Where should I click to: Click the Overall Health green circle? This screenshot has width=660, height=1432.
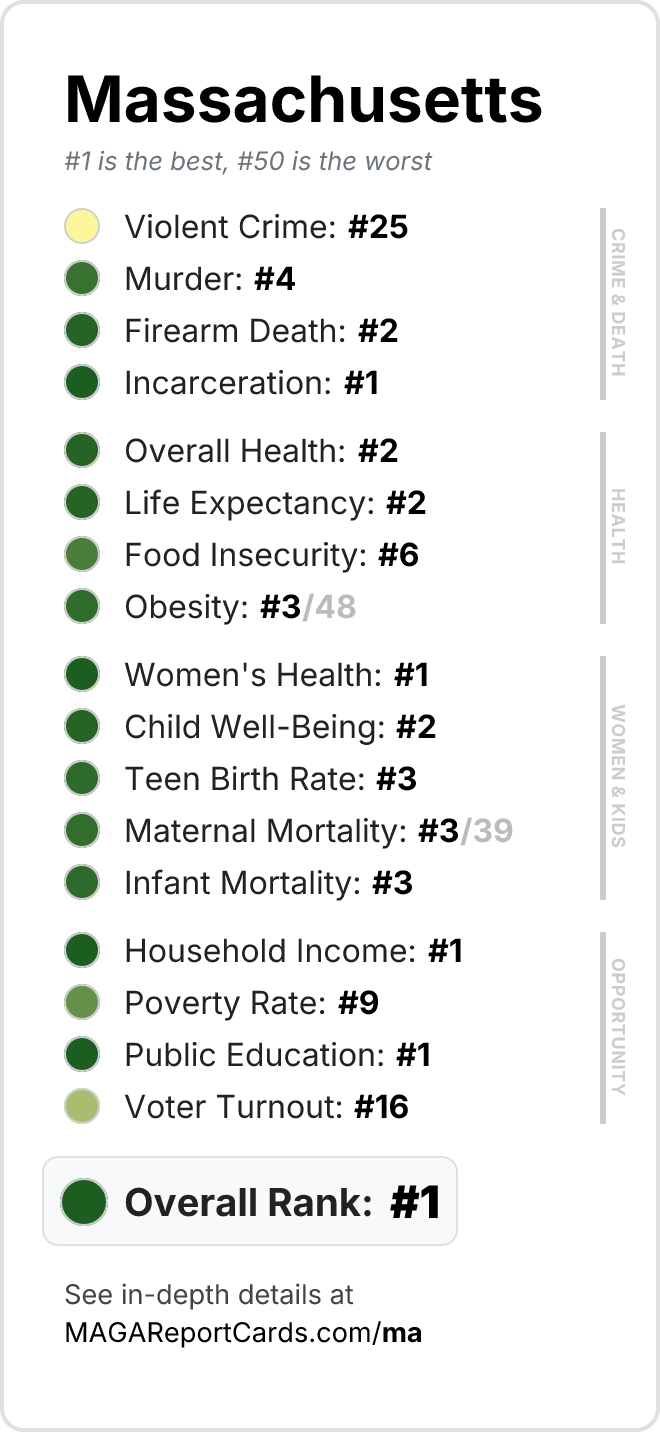pos(82,451)
